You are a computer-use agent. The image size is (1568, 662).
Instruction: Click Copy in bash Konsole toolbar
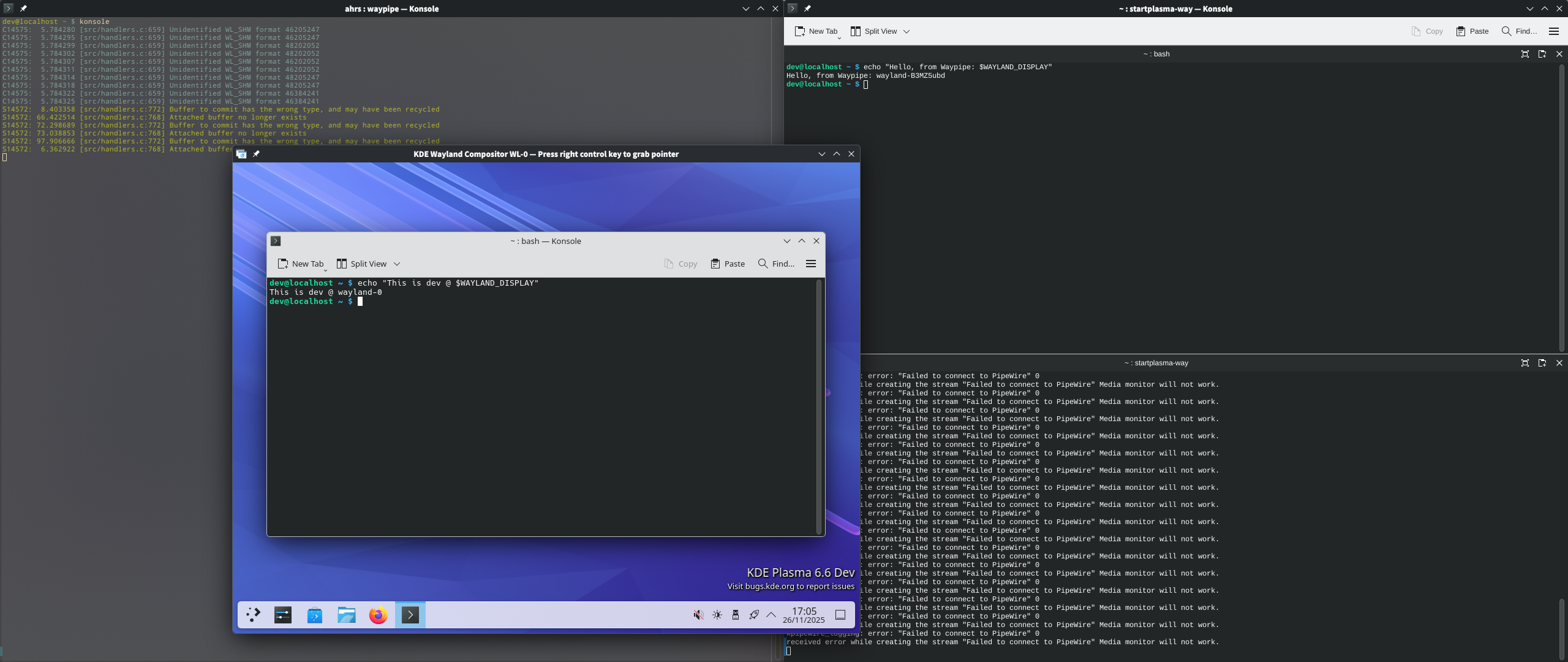pos(680,264)
